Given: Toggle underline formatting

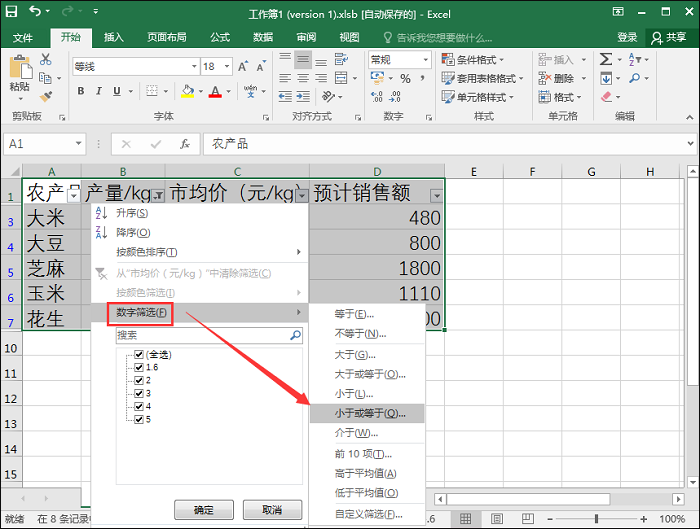Looking at the screenshot, I should tap(117, 91).
